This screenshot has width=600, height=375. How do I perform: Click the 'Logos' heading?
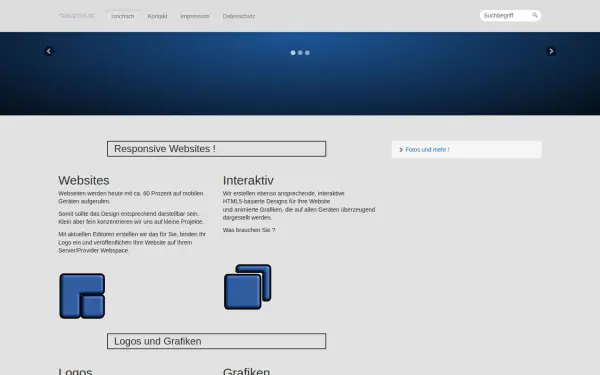pyautogui.click(x=75, y=371)
